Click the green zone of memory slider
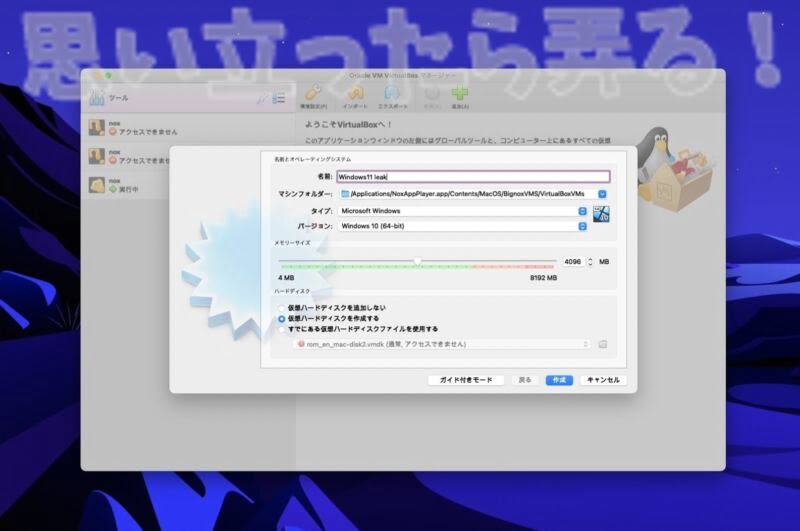Image resolution: width=800 pixels, height=531 pixels. pyautogui.click(x=377, y=267)
